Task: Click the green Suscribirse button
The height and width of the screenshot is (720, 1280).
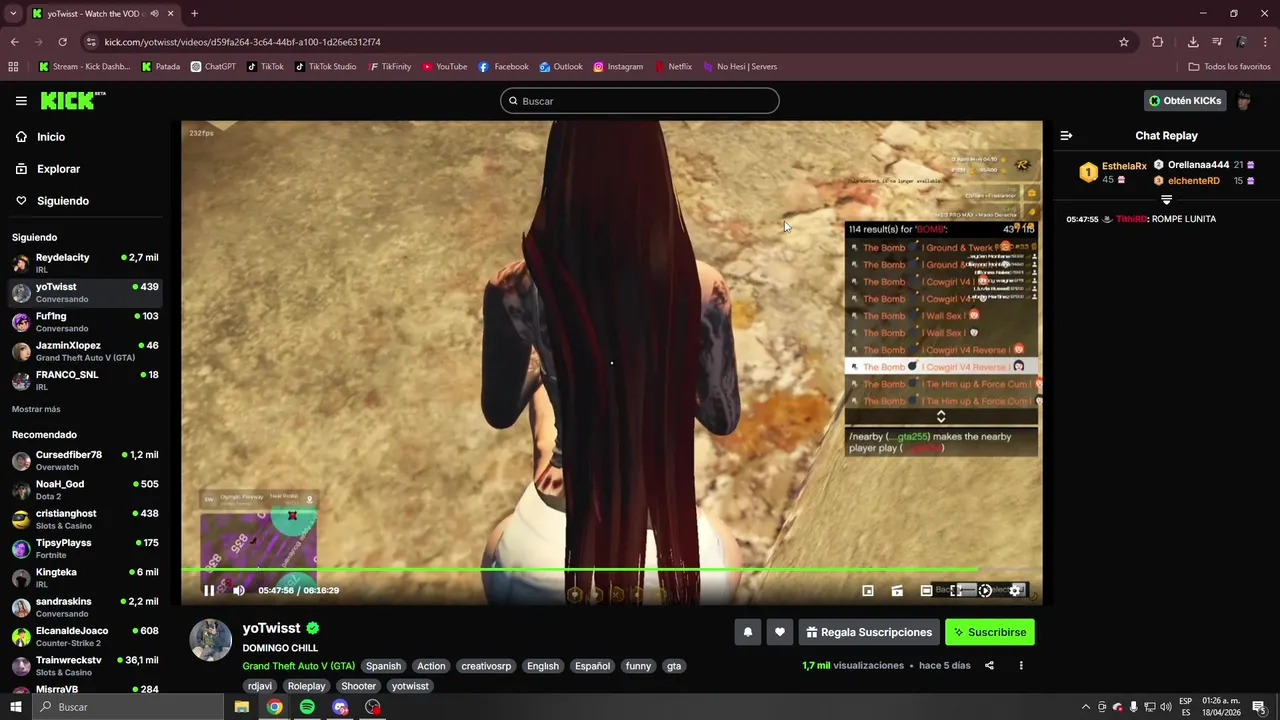Action: tap(990, 632)
